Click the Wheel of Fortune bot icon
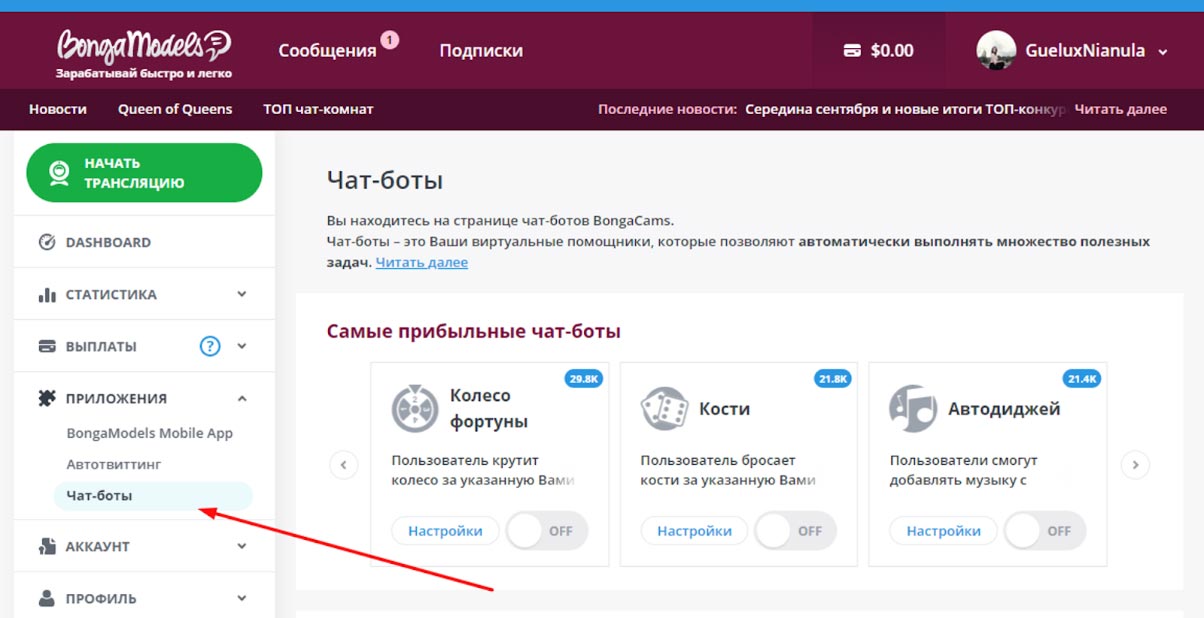Viewport: 1204px width, 618px height. tap(415, 408)
